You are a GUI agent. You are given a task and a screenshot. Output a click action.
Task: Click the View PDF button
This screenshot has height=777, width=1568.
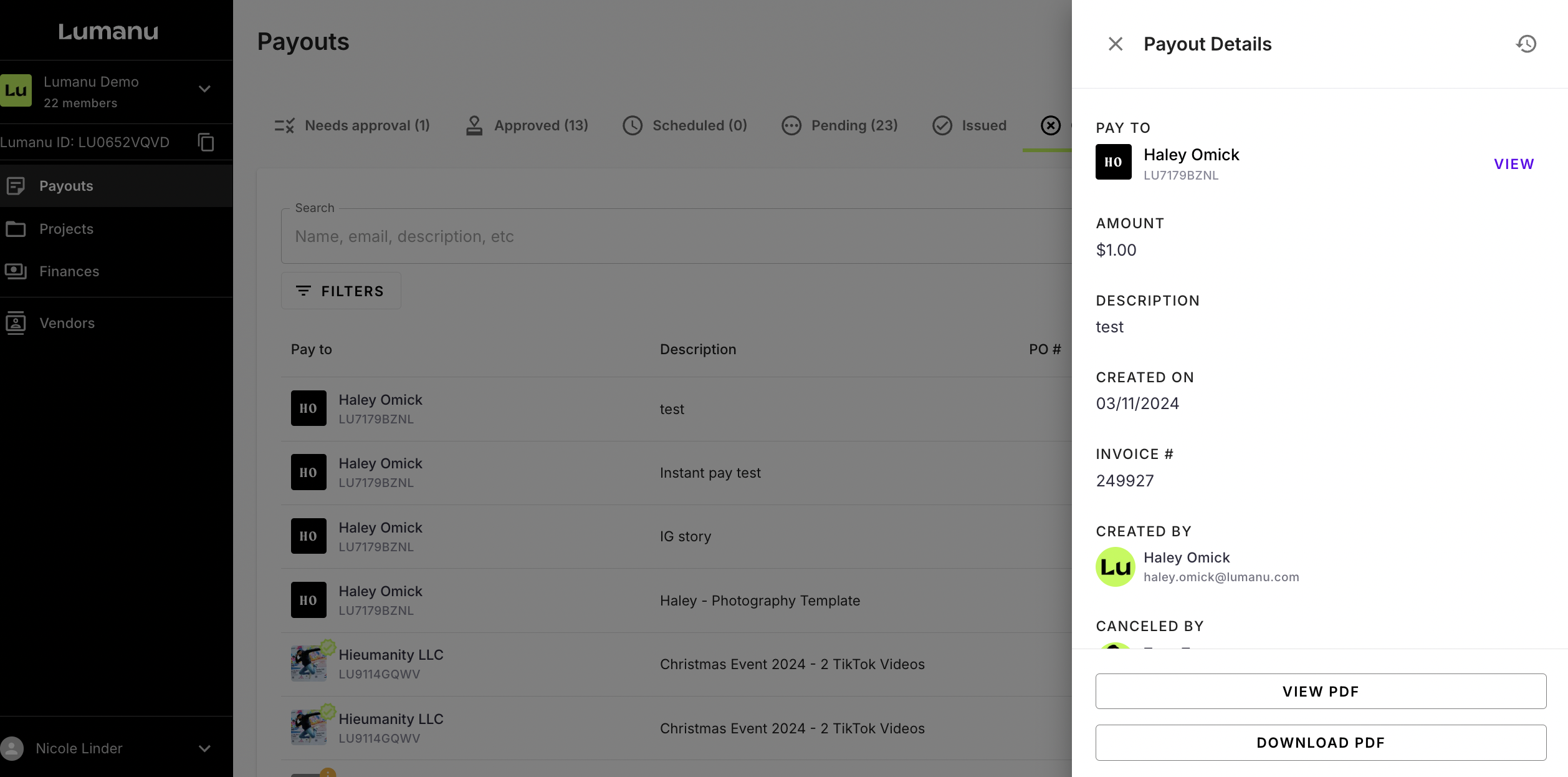coord(1321,691)
